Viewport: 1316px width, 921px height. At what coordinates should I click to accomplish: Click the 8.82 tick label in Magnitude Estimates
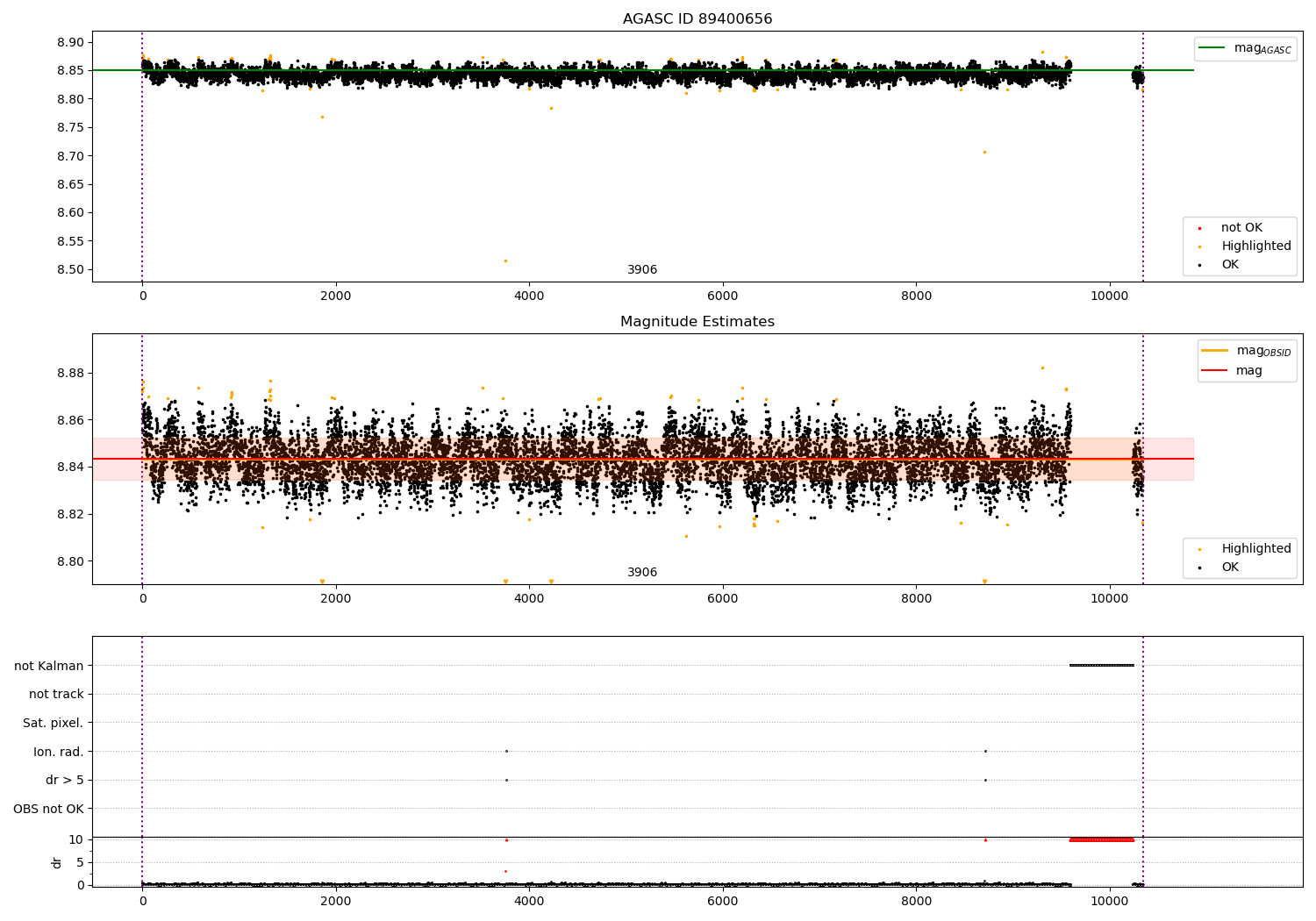(x=70, y=515)
